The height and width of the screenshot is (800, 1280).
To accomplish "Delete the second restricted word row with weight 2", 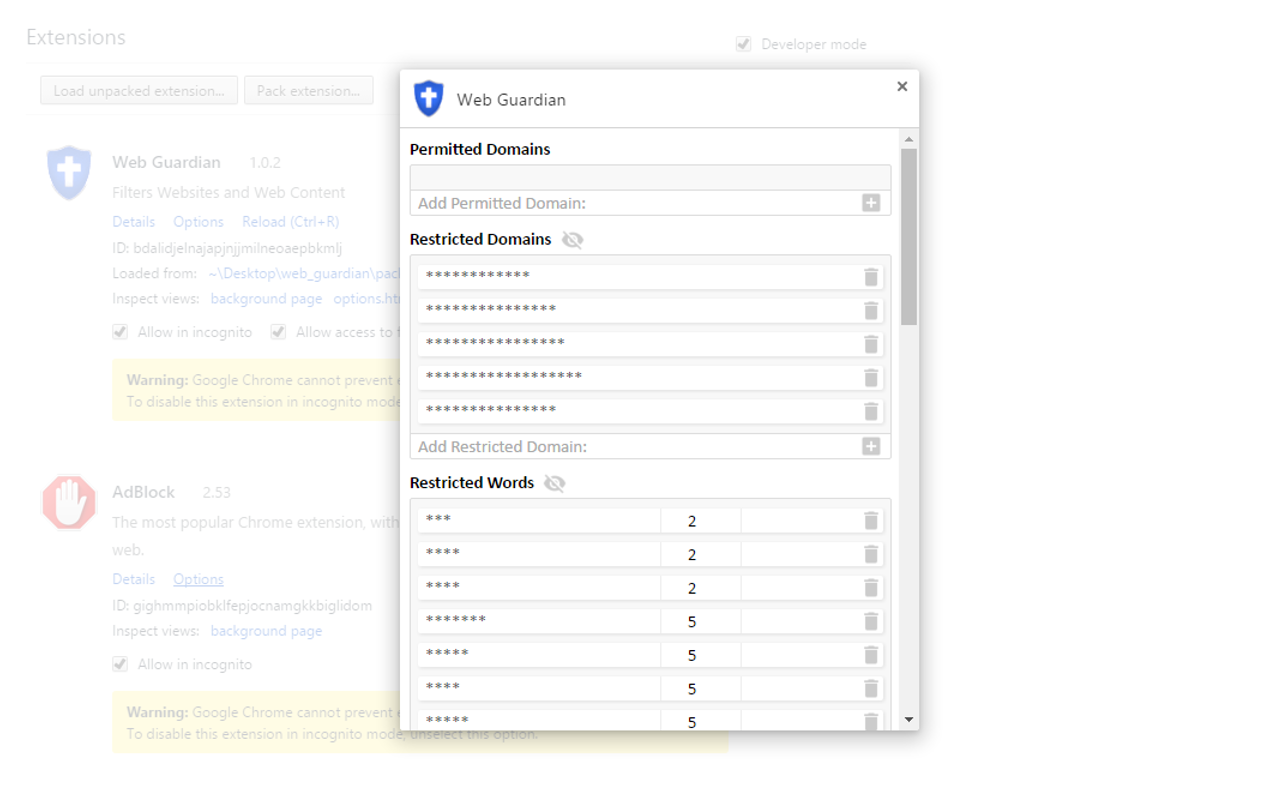I will [871, 554].
